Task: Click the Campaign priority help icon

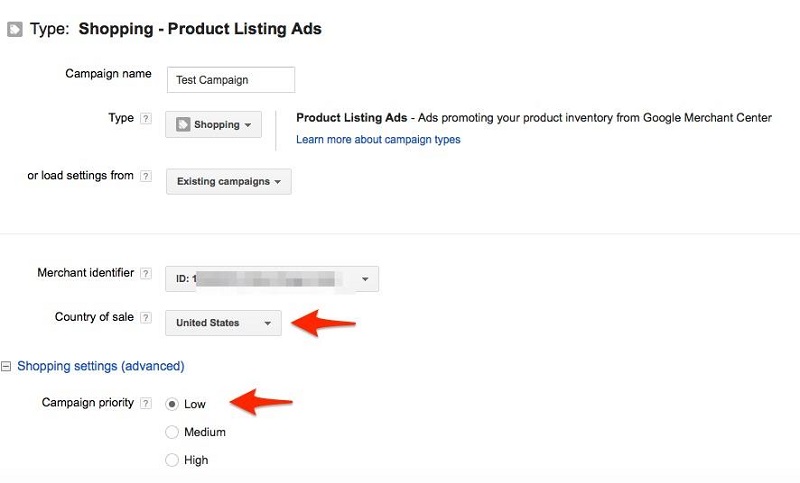Action: tap(146, 403)
